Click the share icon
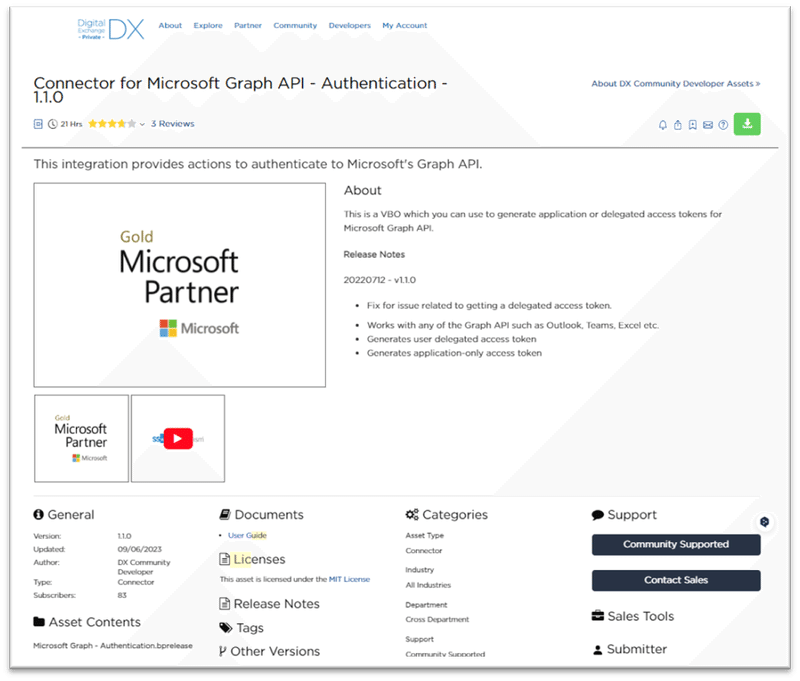 pos(678,125)
